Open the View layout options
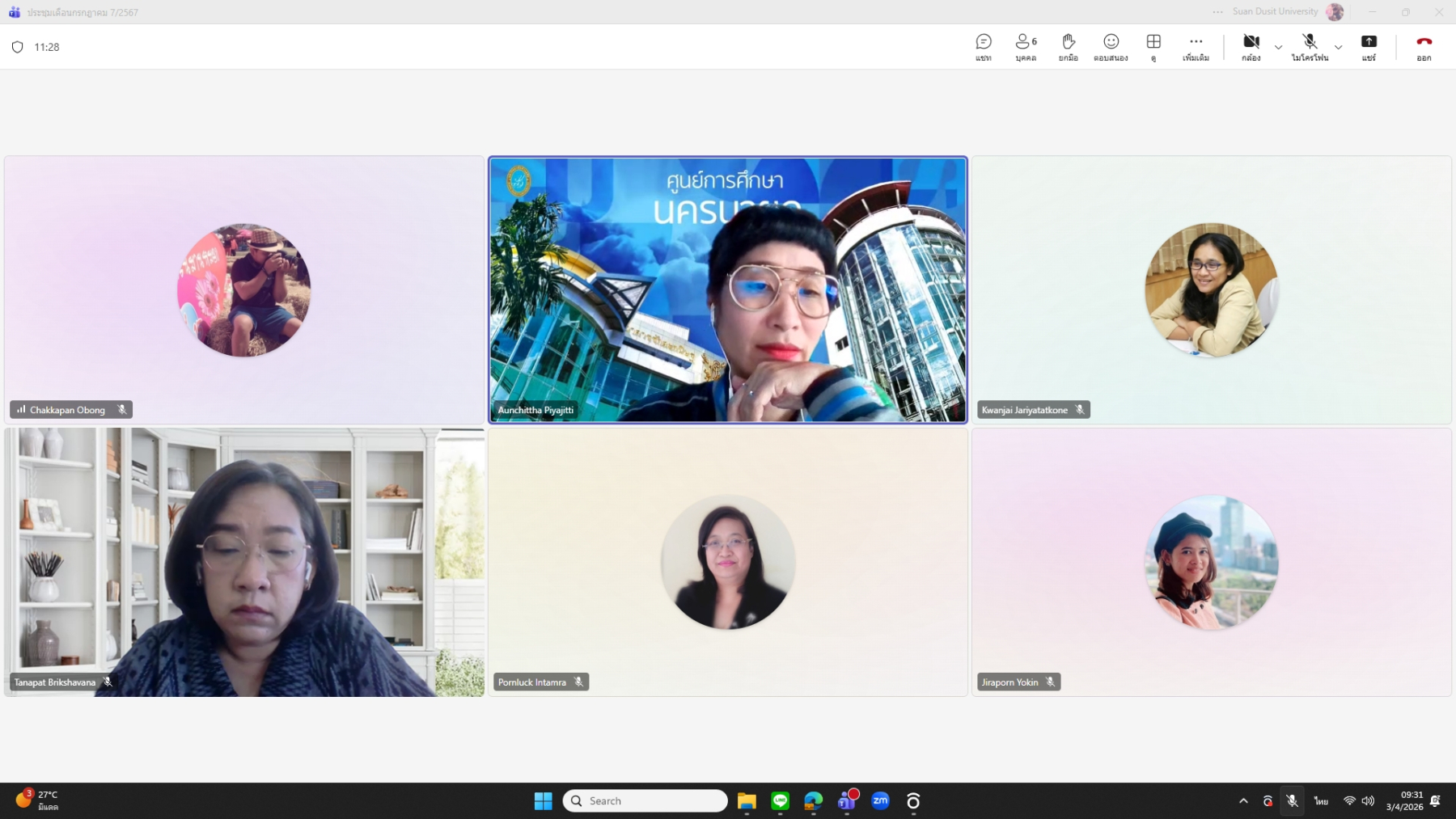The width and height of the screenshot is (1456, 819). [1153, 47]
